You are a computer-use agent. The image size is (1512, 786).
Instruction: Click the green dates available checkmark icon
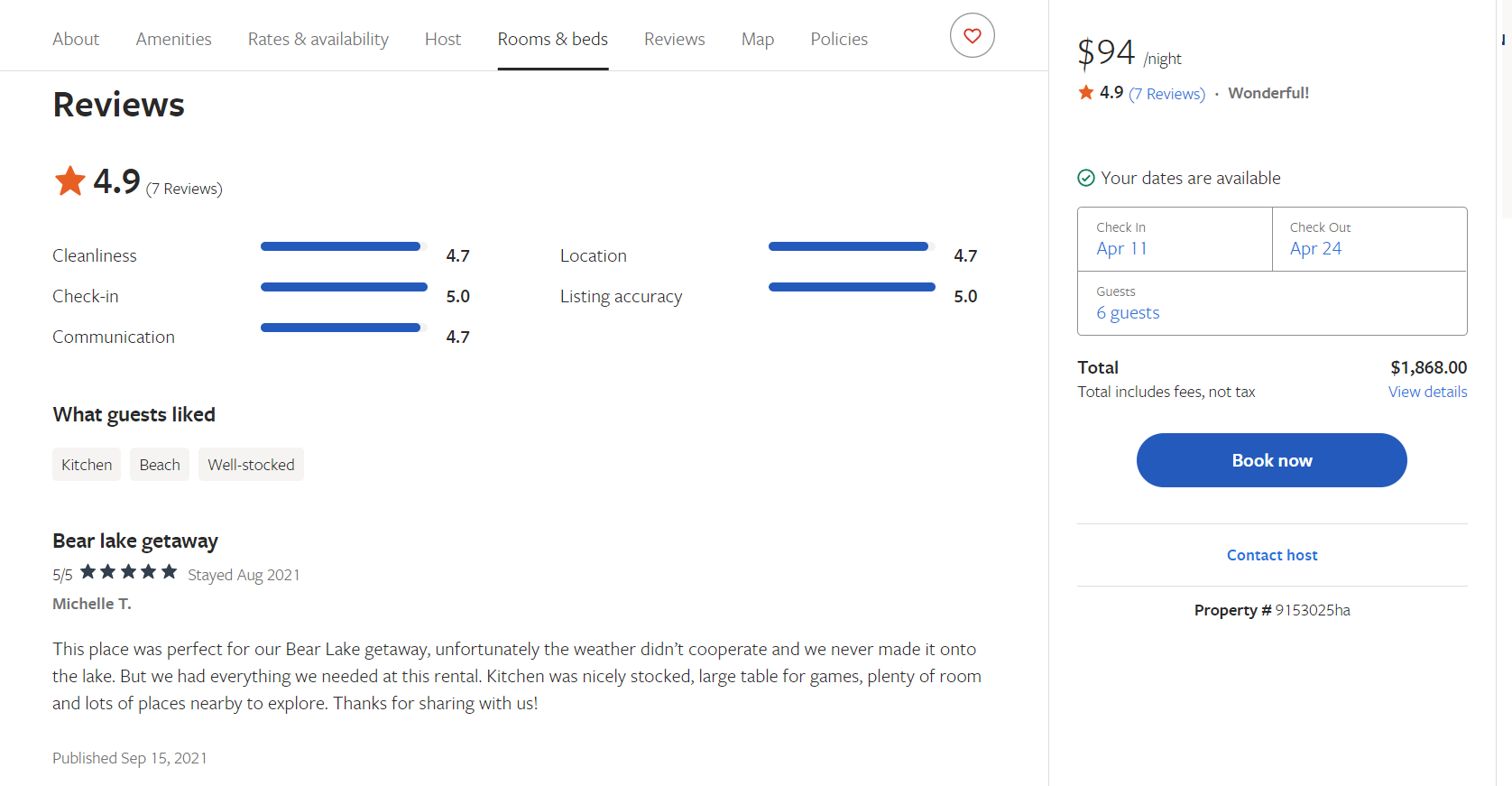1086,178
